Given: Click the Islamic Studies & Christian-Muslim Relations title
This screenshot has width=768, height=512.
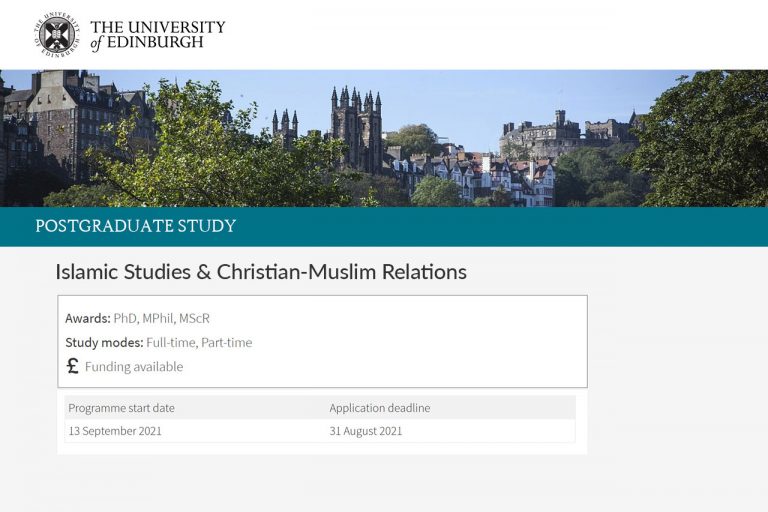Looking at the screenshot, I should pos(261,271).
